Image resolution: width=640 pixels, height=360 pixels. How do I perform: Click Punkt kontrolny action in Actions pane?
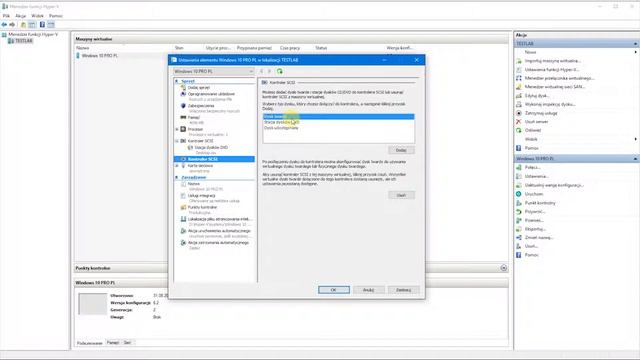(540, 203)
